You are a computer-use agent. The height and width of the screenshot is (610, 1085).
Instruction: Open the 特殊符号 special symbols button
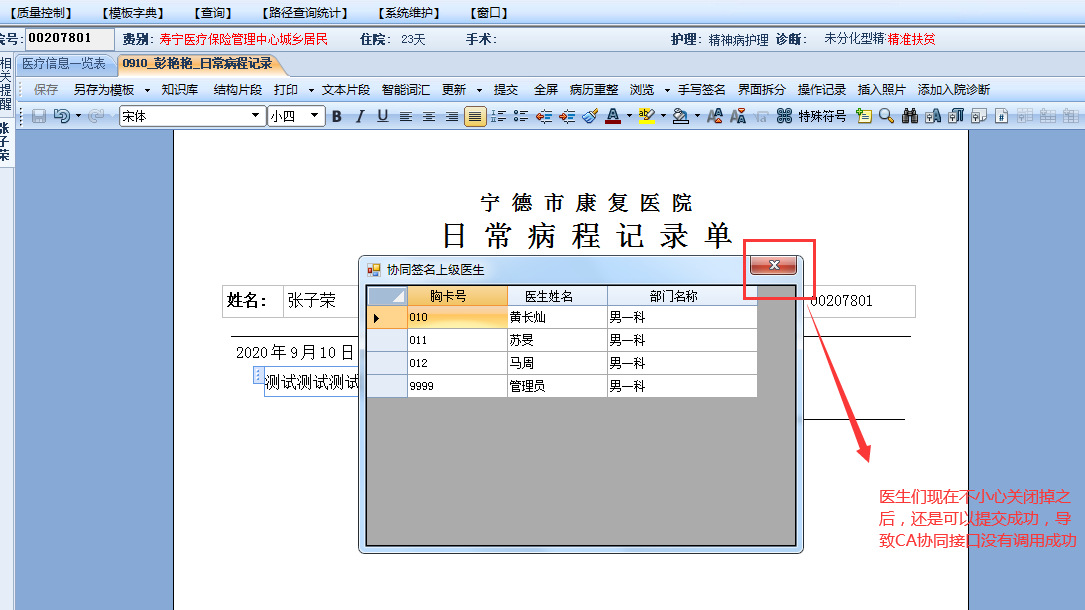click(822, 116)
